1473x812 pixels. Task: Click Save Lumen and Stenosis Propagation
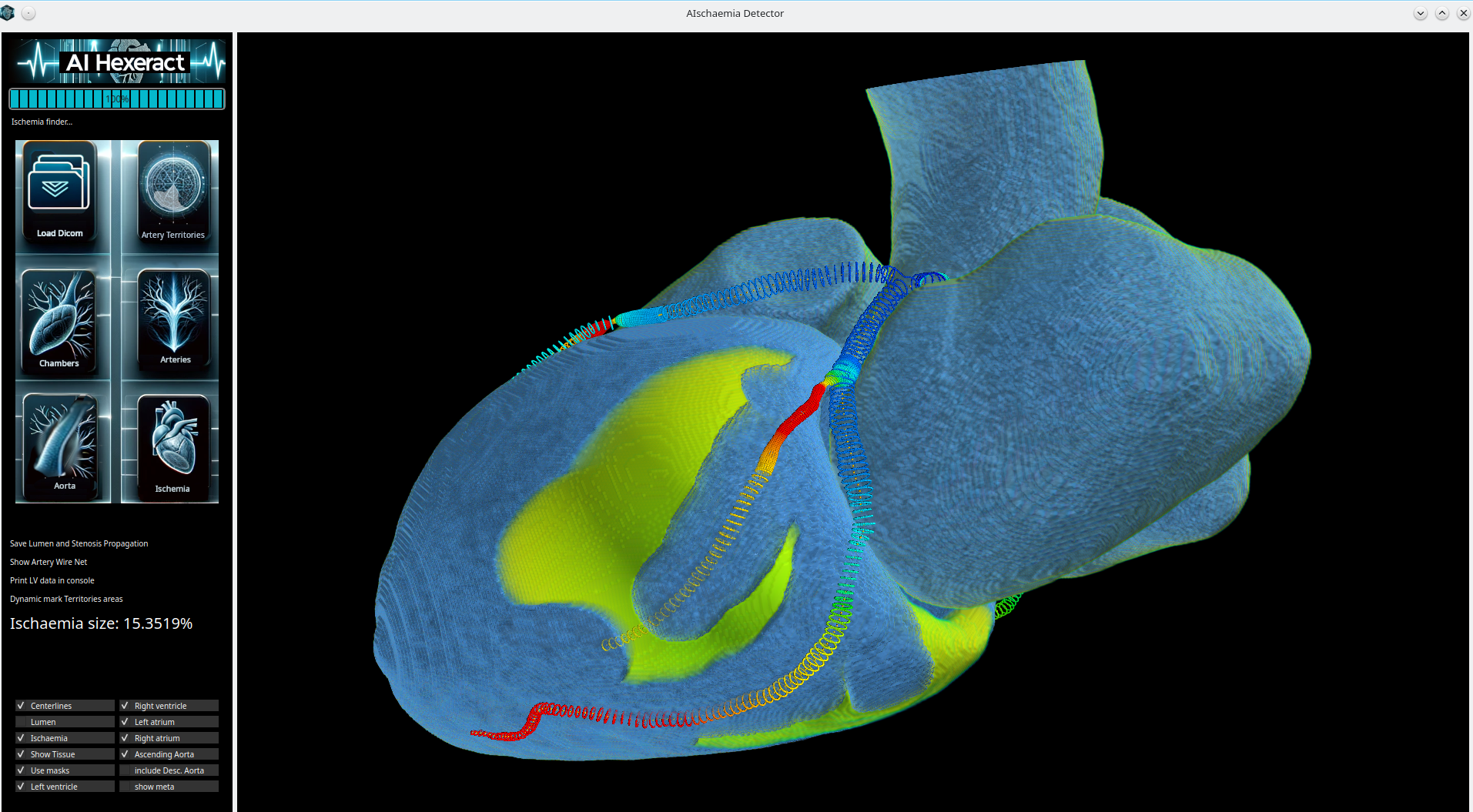[78, 543]
